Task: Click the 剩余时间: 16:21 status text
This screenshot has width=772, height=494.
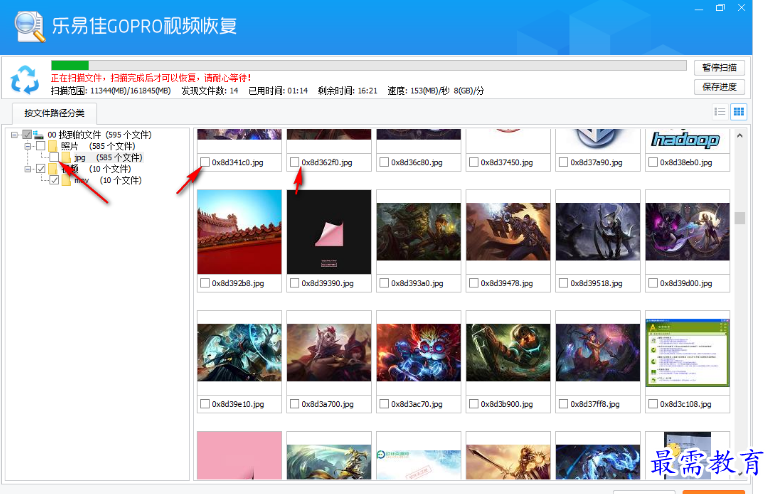Action: 348,91
